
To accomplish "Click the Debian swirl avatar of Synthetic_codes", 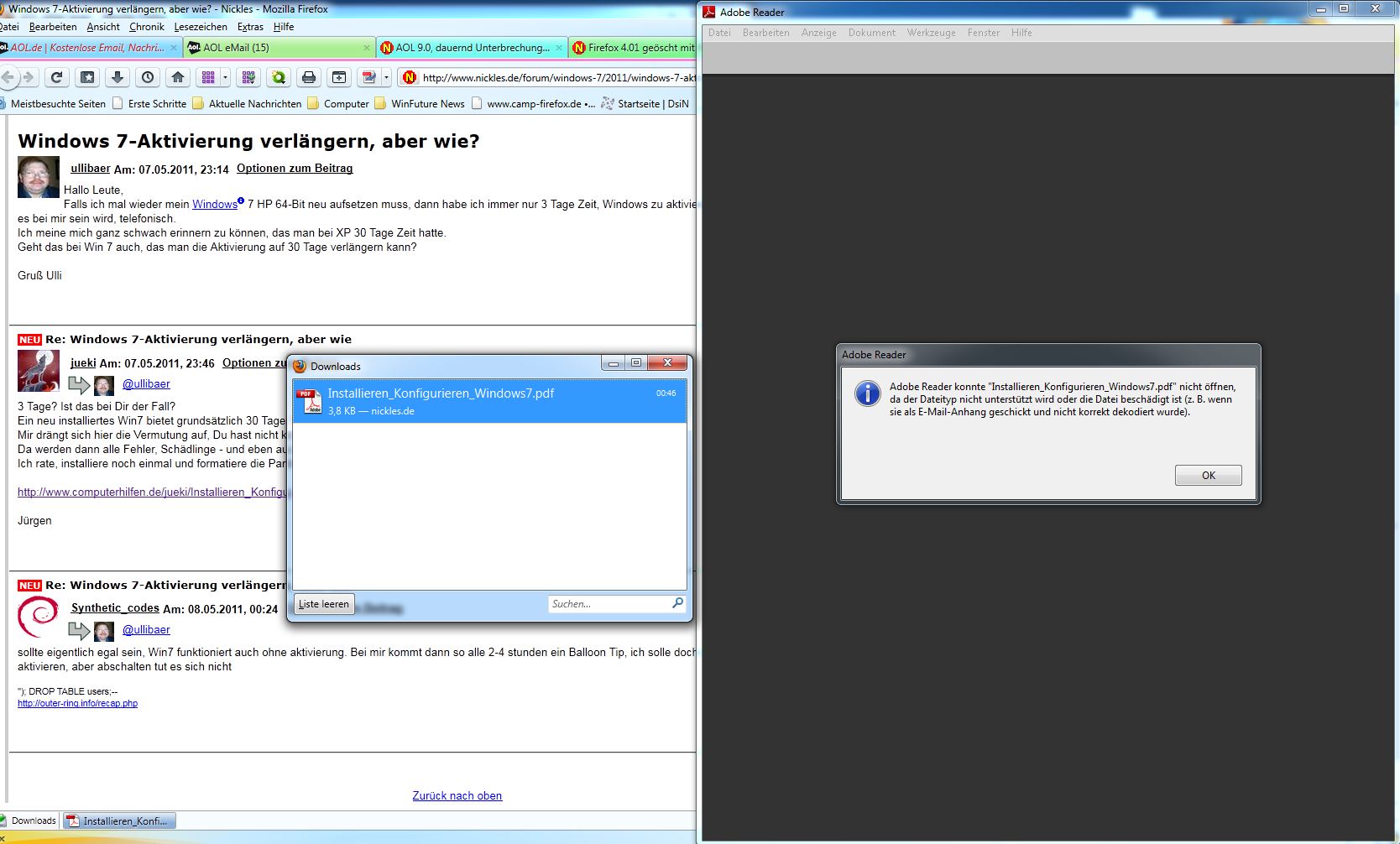I will [x=39, y=617].
